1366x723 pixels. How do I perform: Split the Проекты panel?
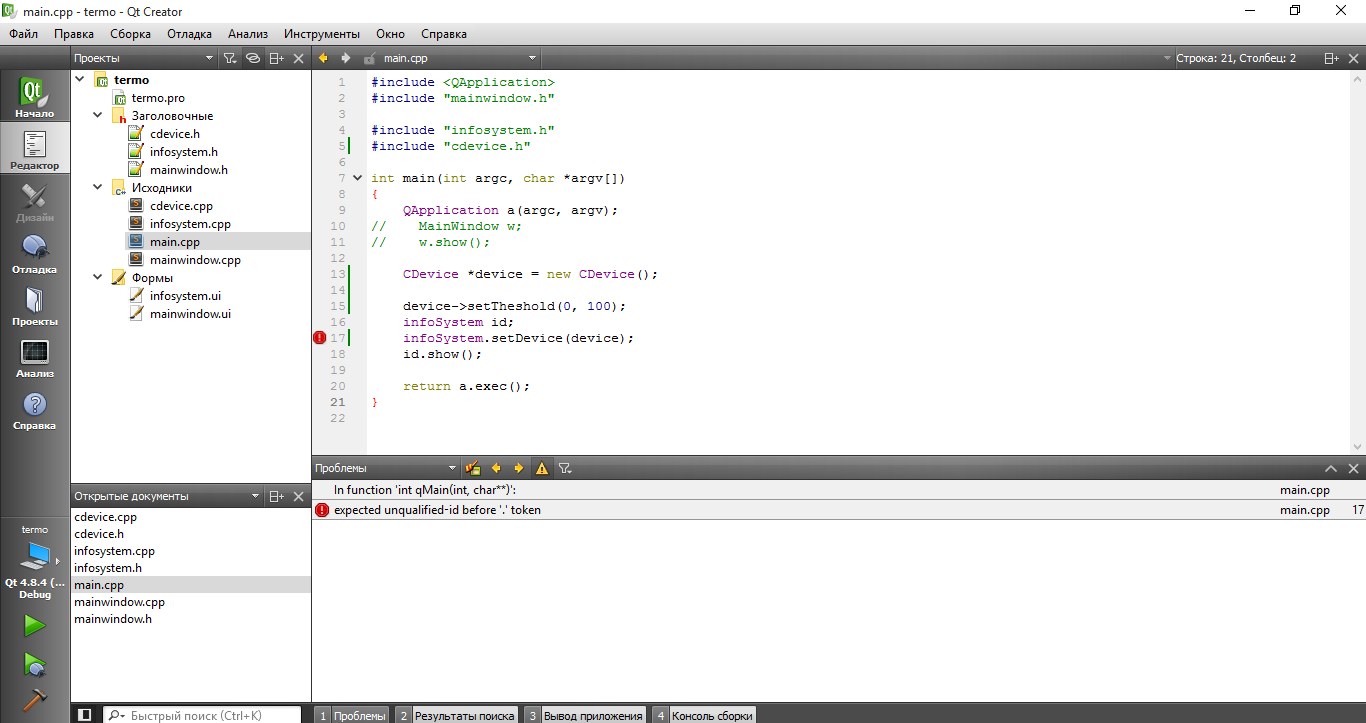coord(277,58)
